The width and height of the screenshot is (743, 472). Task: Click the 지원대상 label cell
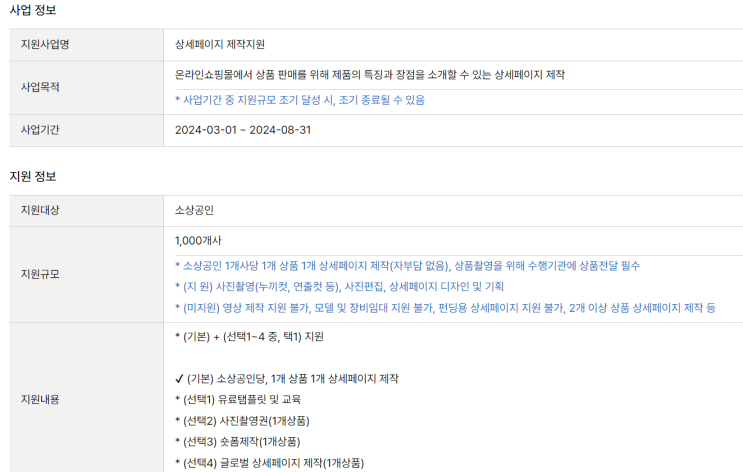click(x=40, y=210)
